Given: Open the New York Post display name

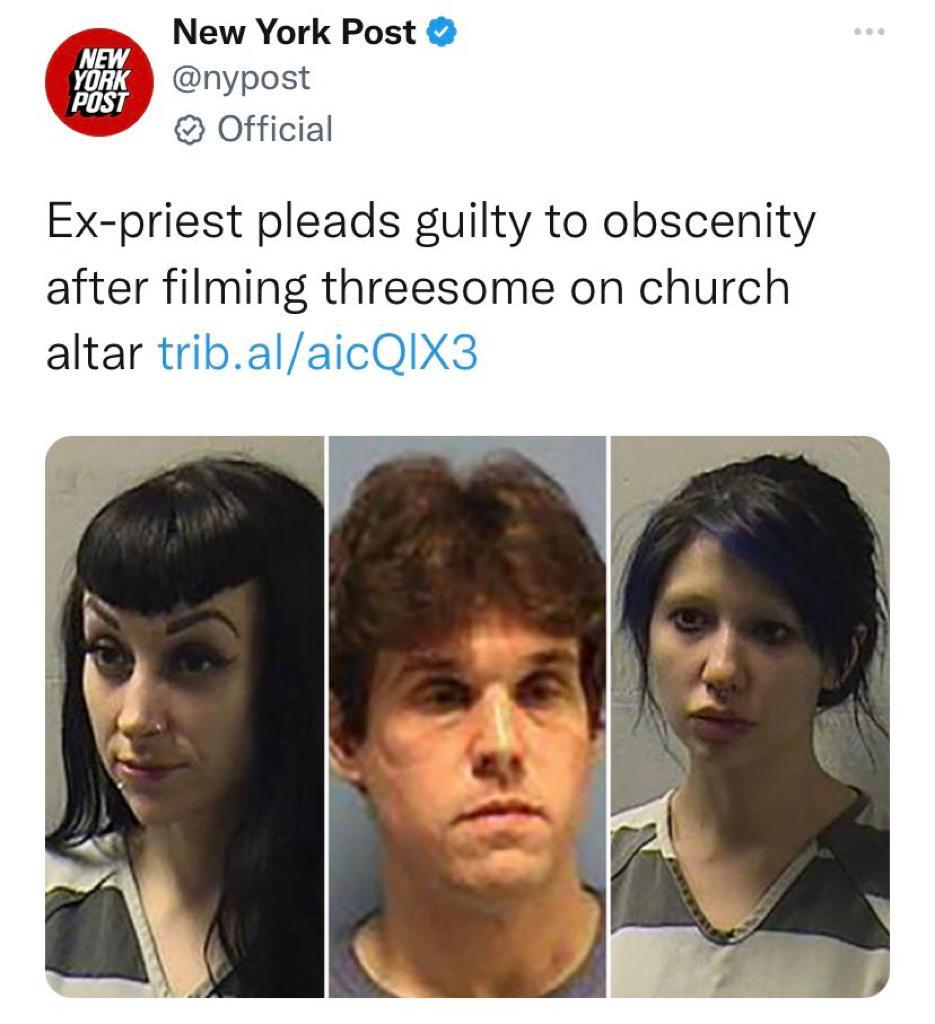Looking at the screenshot, I should pyautogui.click(x=294, y=32).
